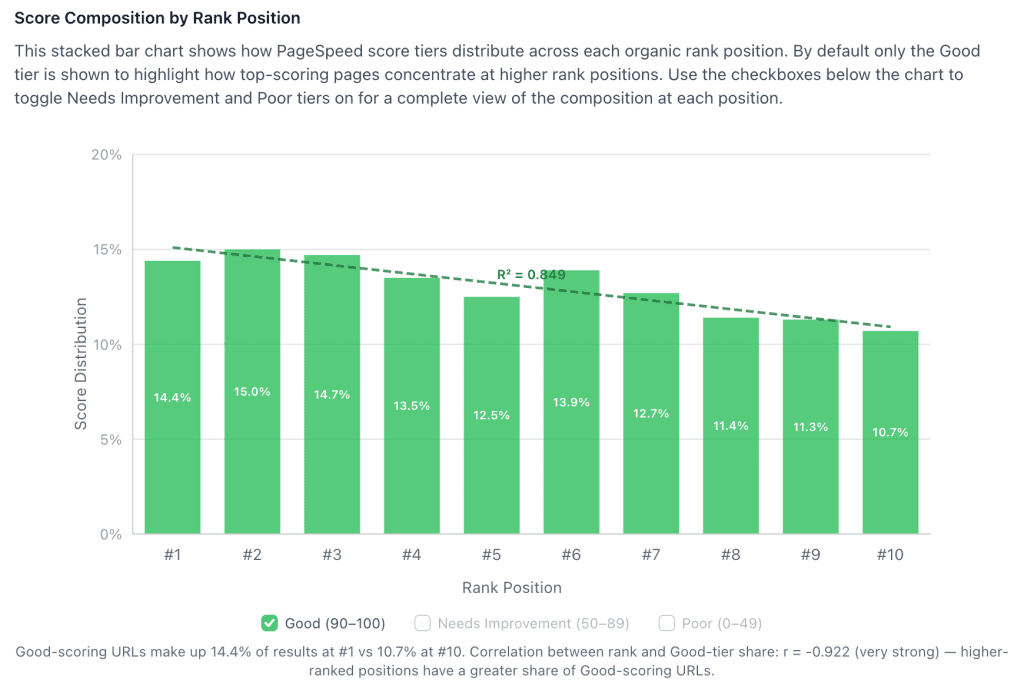Enable the Poor (0–49) tier checkbox
Viewport: 1024px width, 696px height.
click(x=666, y=622)
